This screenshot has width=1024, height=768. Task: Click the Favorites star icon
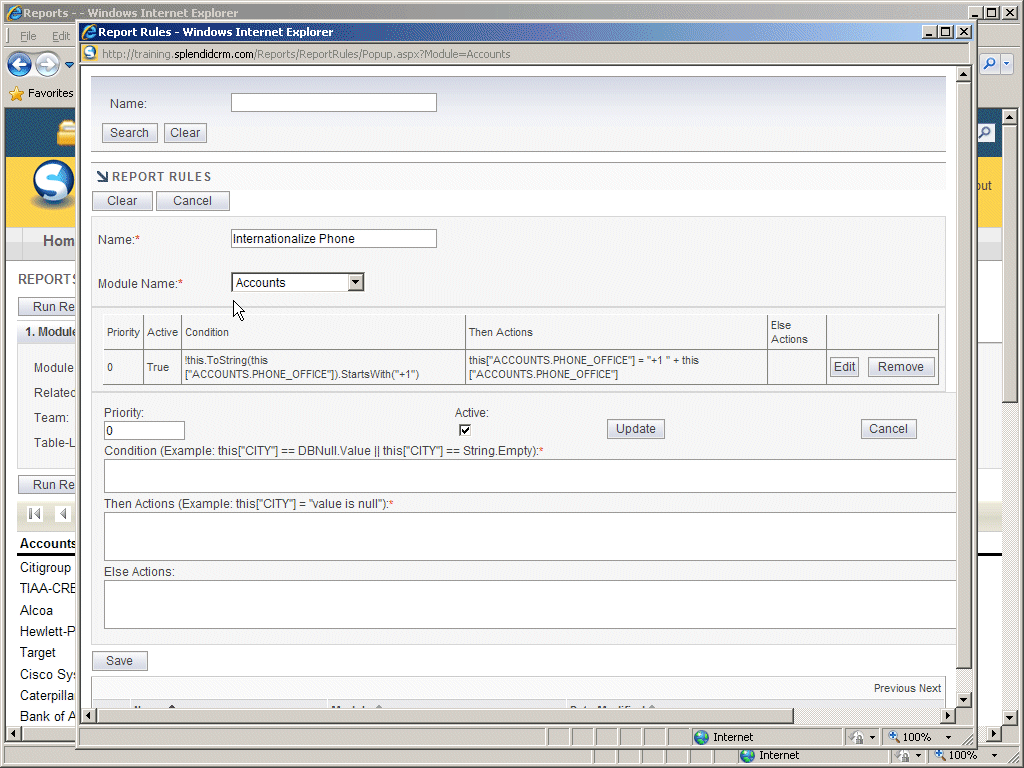16,93
